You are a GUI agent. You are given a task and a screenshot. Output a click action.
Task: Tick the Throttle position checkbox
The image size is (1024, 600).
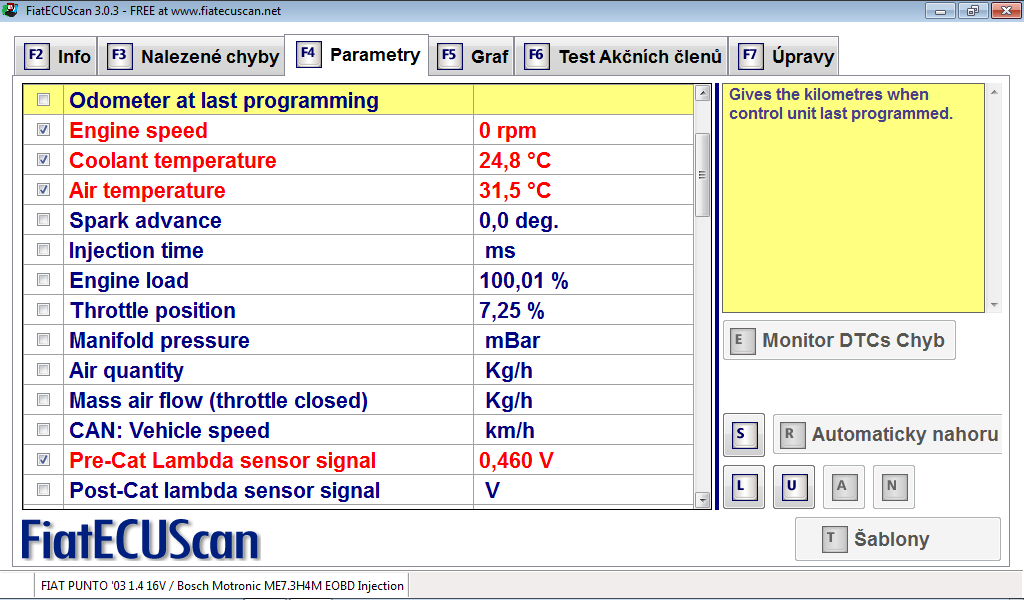(x=43, y=310)
